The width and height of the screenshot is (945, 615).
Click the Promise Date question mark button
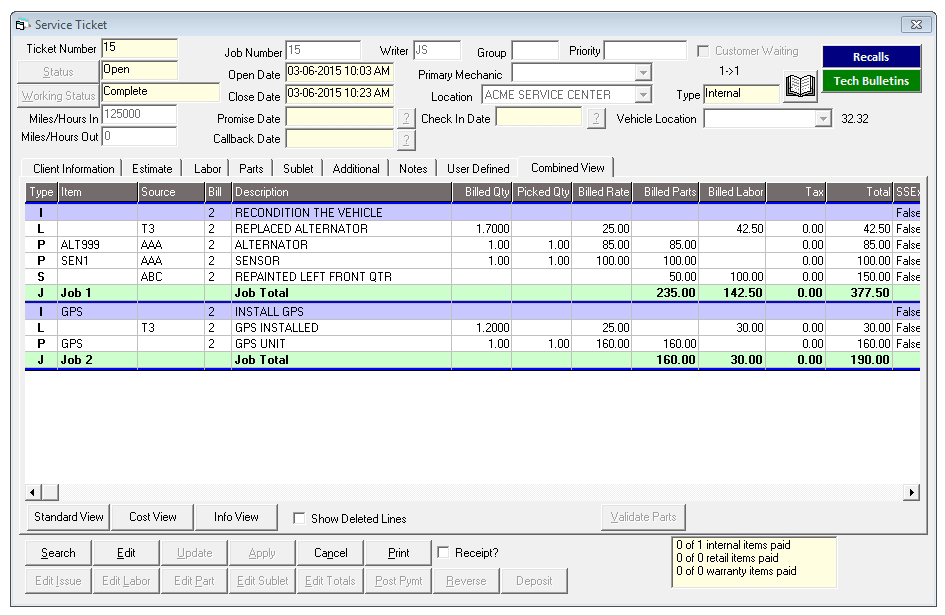[x=406, y=118]
